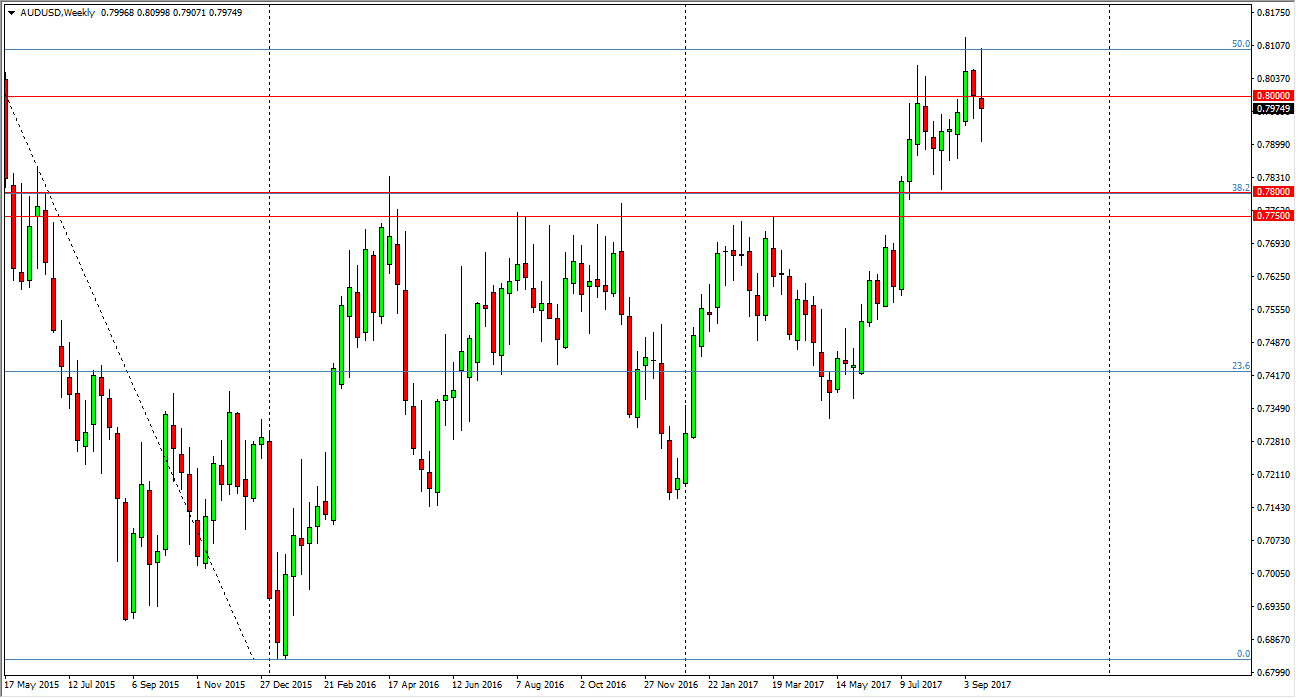The width and height of the screenshot is (1296, 698).
Task: Click the 0.70050 price scale value
Action: click(1272, 574)
